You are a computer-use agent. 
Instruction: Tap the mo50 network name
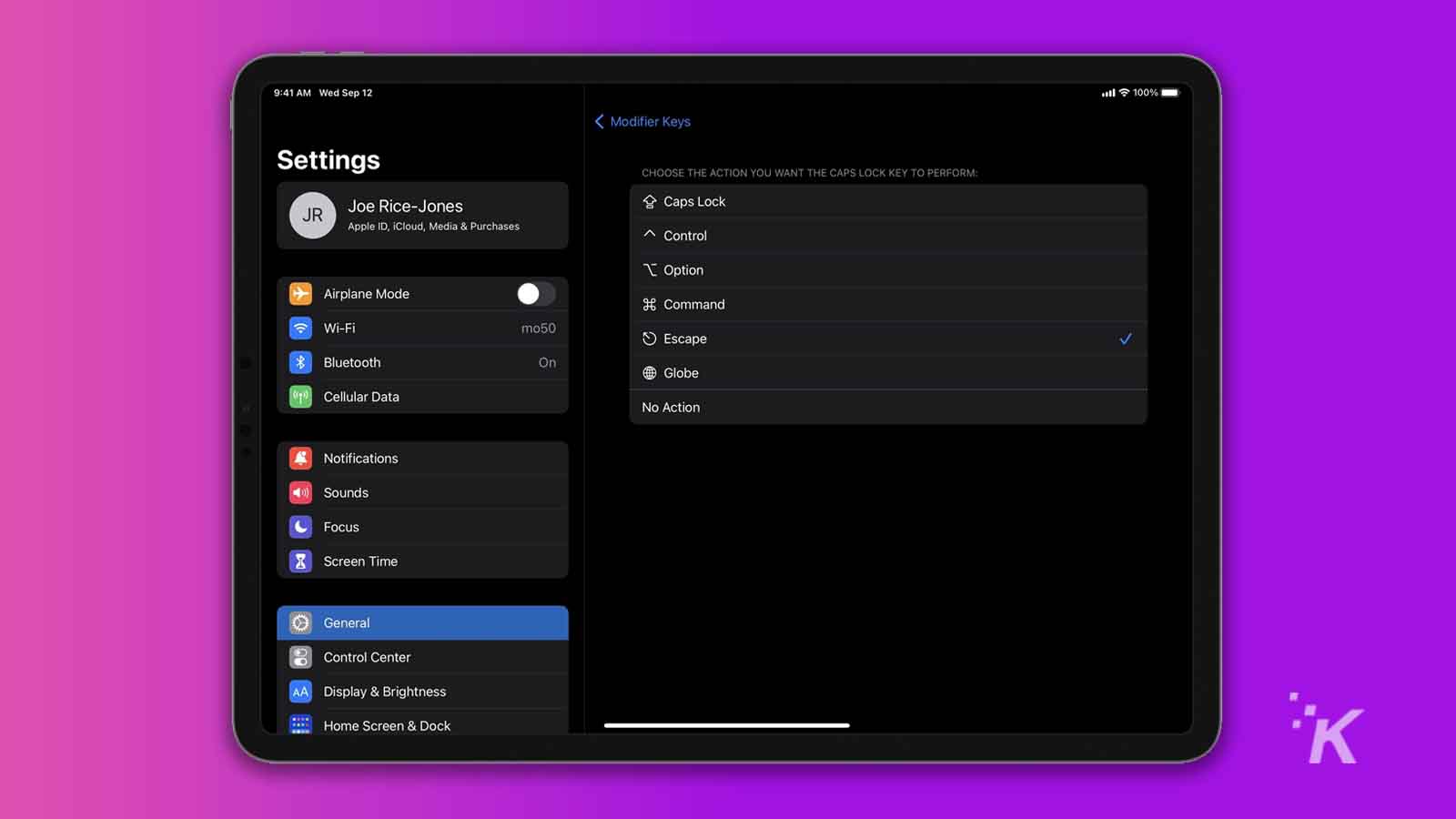pos(538,329)
